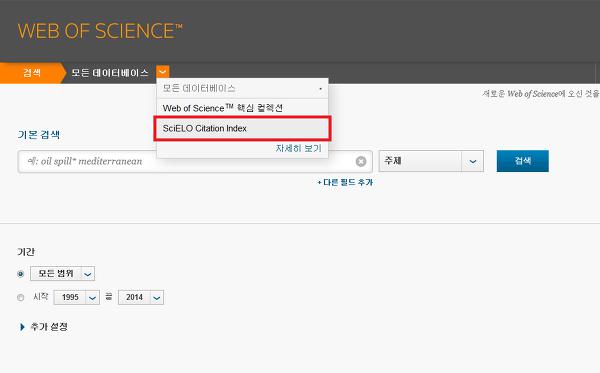Open the 2014 end year dropdown

point(141,297)
